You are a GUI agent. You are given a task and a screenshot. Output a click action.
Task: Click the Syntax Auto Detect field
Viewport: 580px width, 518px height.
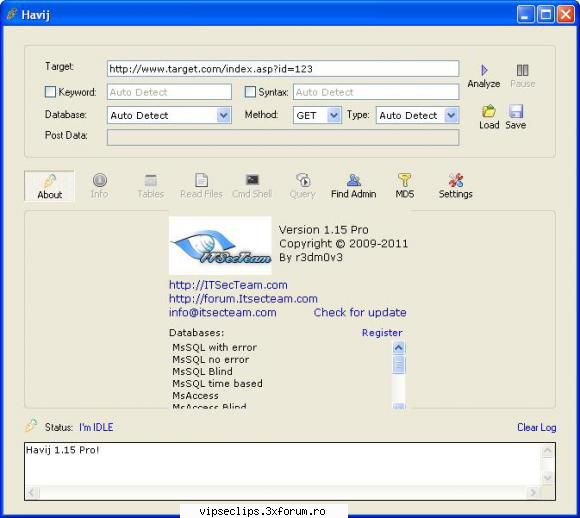coord(376,92)
